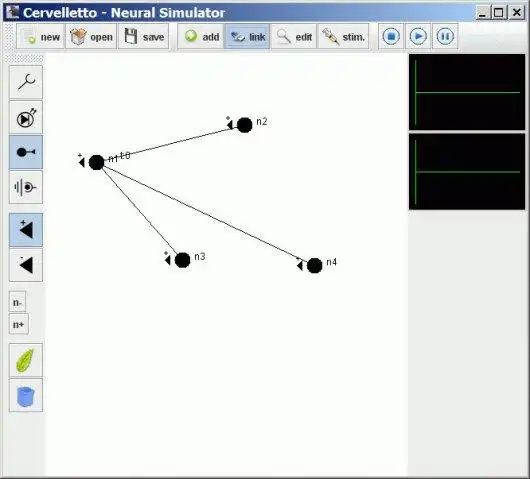Image resolution: width=530 pixels, height=479 pixels.
Task: Pause the running simulation
Action: tap(445, 36)
